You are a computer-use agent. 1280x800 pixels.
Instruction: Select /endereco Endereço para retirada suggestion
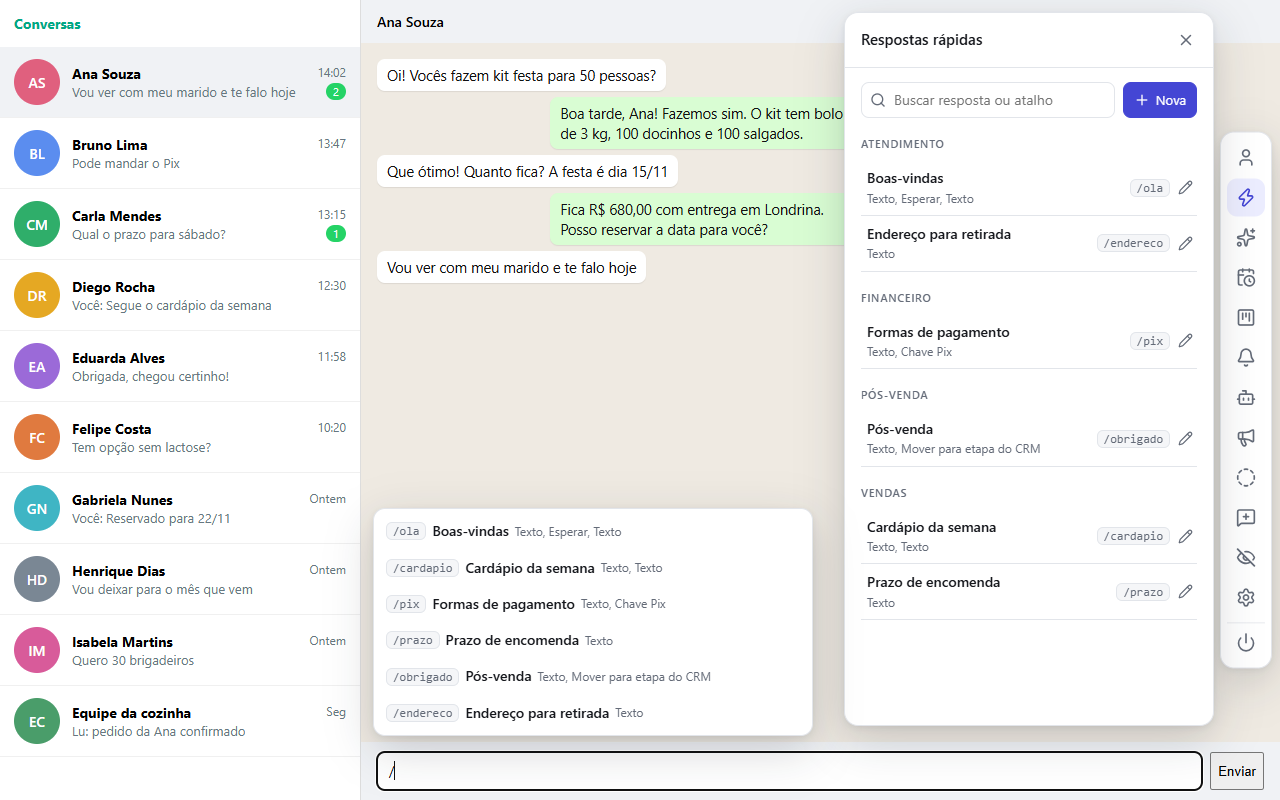tap(593, 713)
